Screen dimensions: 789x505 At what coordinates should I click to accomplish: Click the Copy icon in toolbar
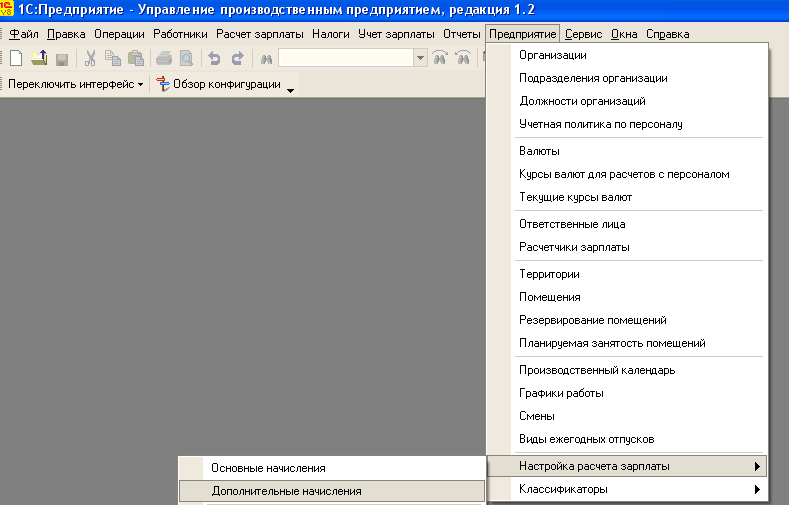(113, 58)
